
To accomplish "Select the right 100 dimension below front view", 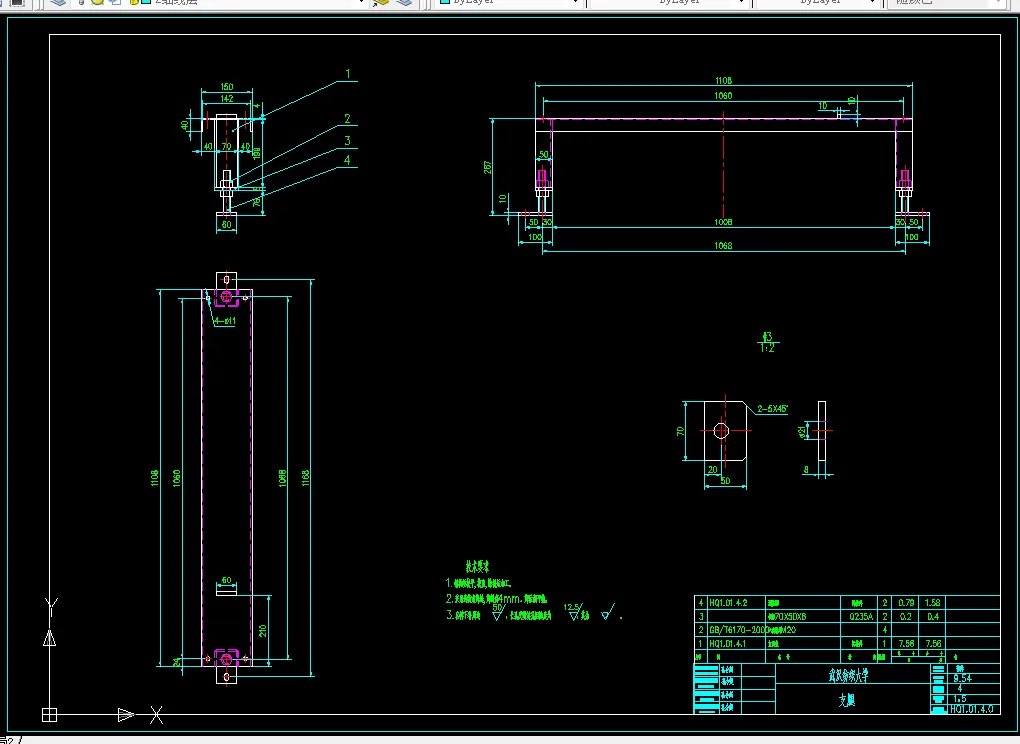I will coord(911,237).
